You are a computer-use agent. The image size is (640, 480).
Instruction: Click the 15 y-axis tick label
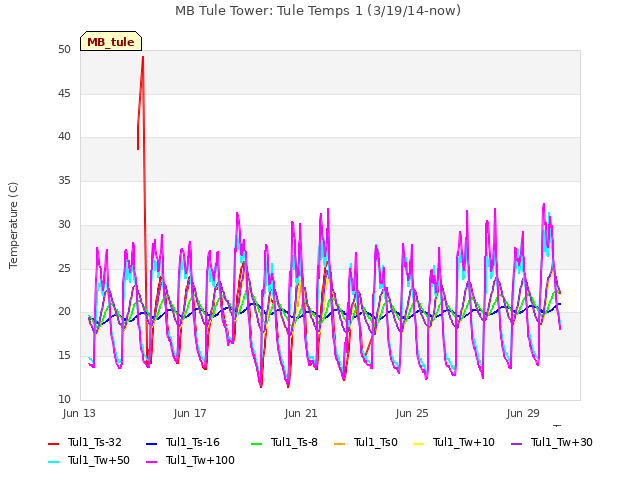pos(64,356)
